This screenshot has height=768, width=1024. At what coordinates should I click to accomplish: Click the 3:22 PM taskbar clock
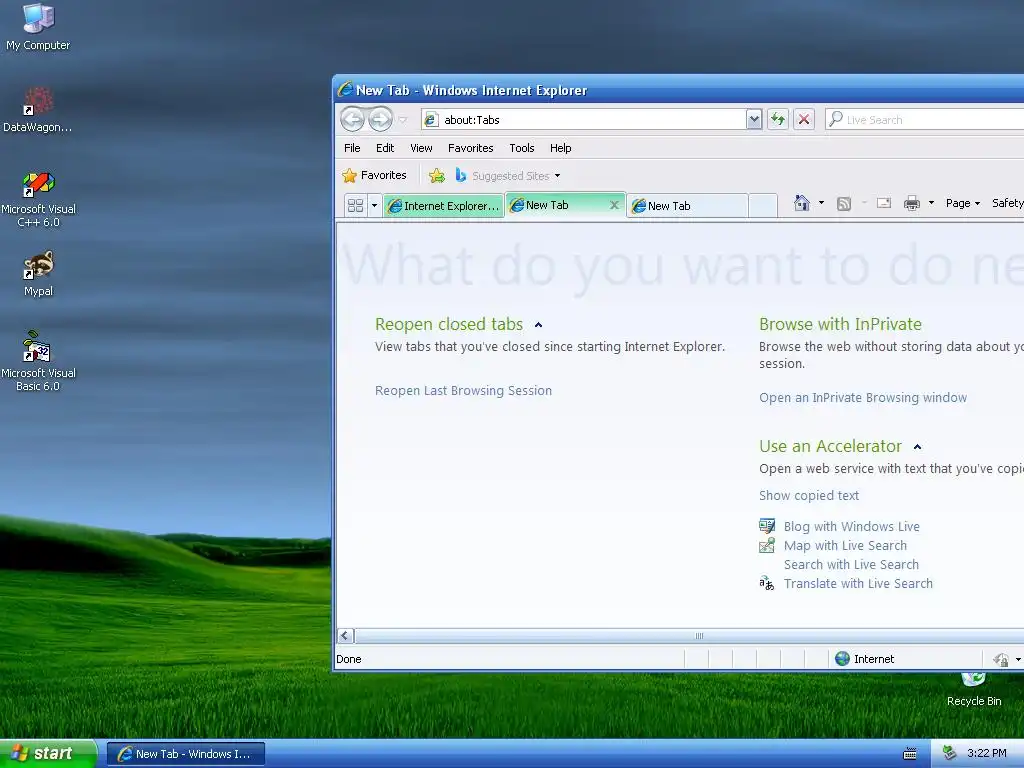pos(986,753)
